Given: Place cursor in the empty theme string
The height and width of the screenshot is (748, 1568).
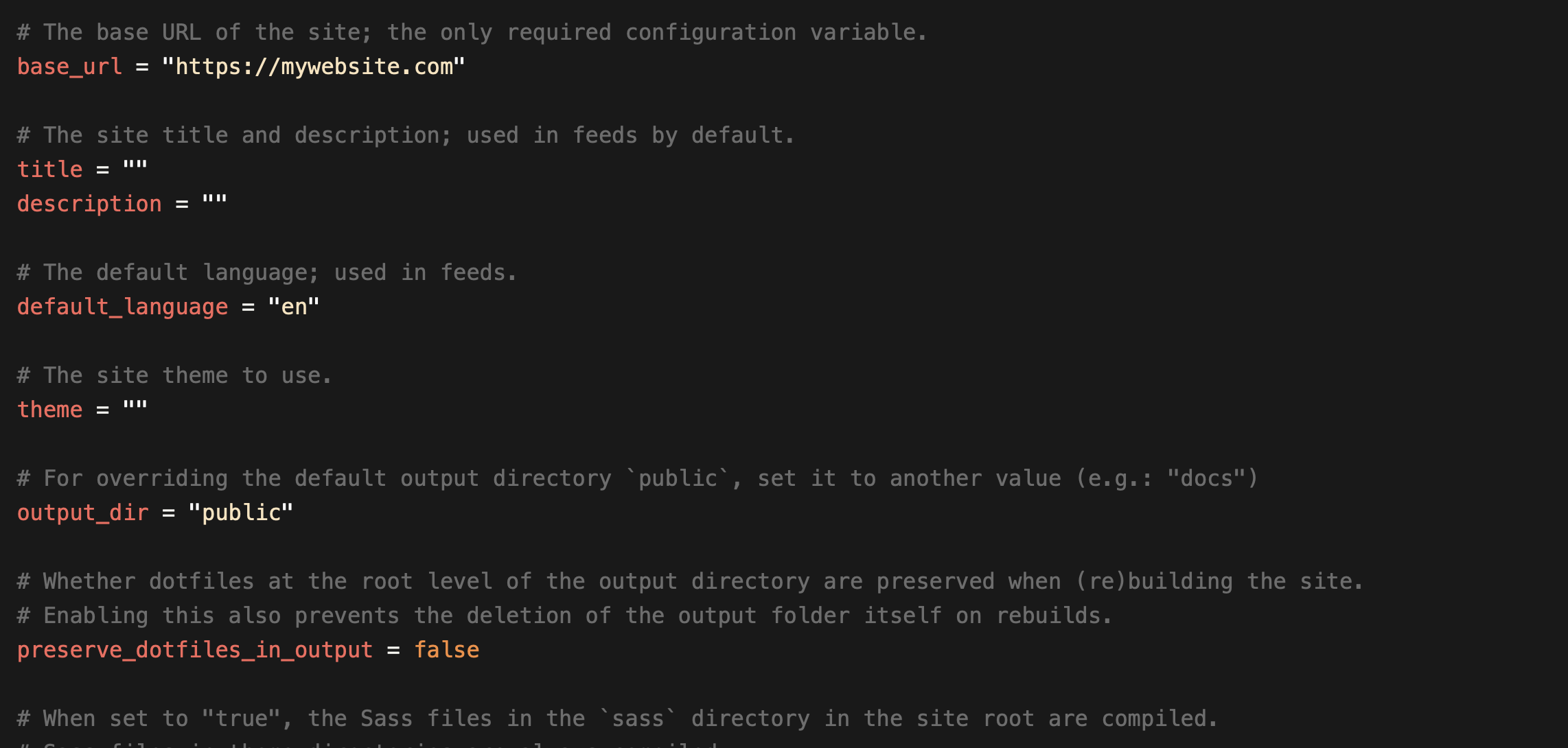Looking at the screenshot, I should (x=135, y=409).
